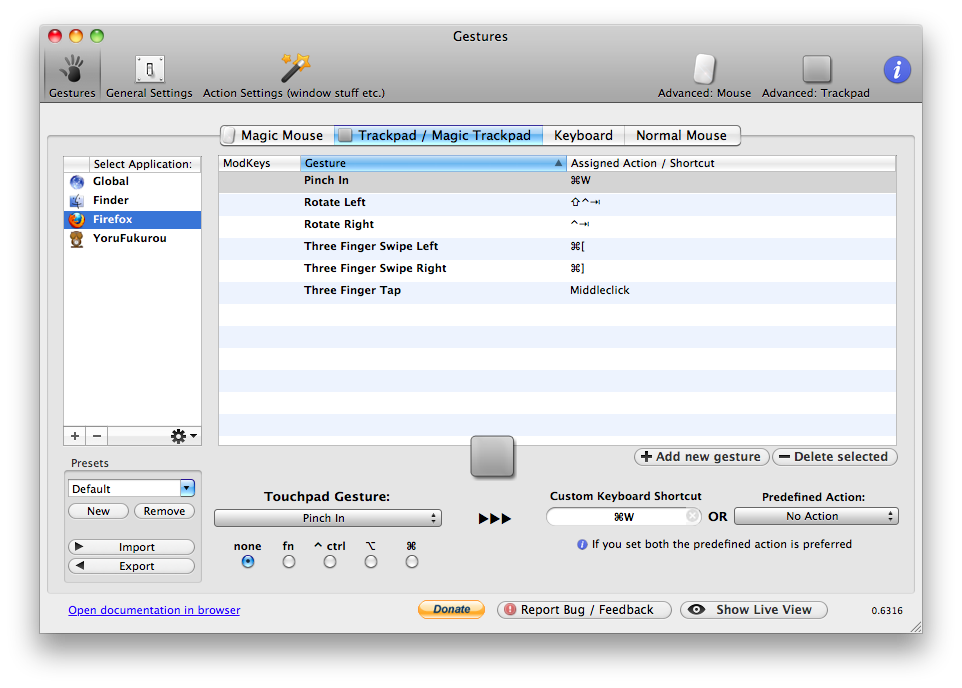The width and height of the screenshot is (962, 688).
Task: Select YoruFukurou in the application list
Action: pos(133,239)
